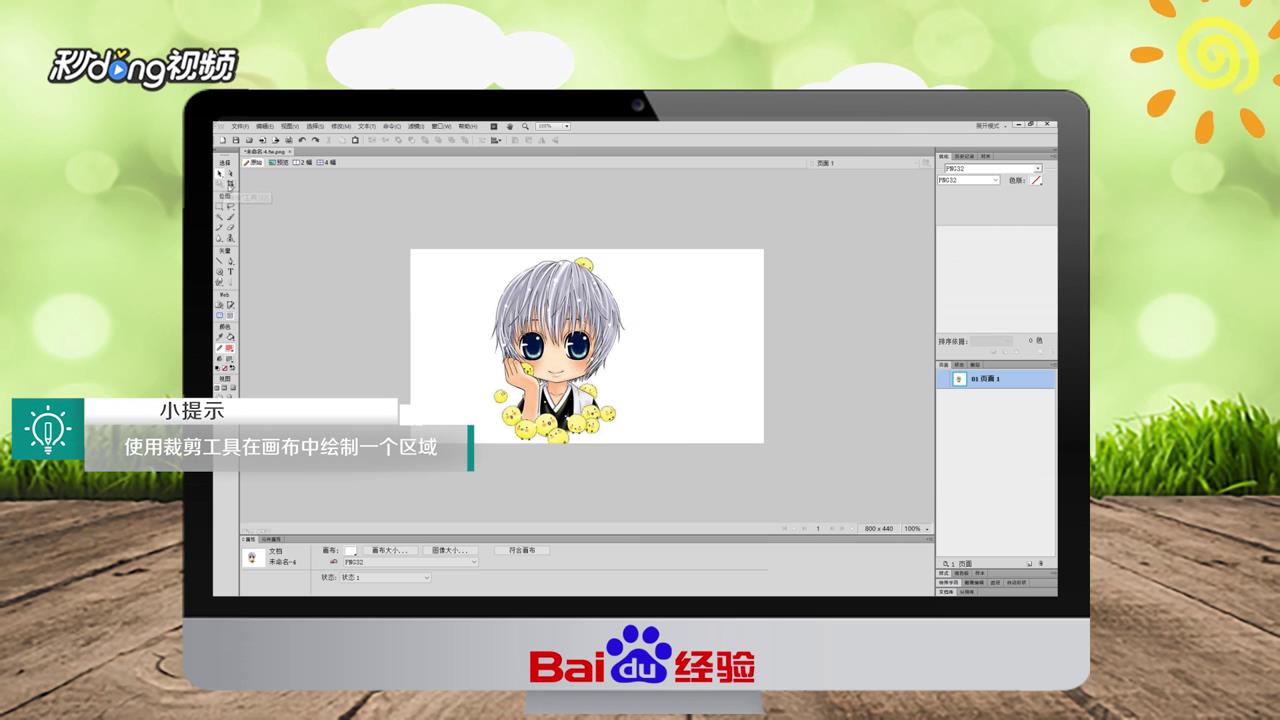
Task: Open the 滤镜 menu
Action: click(x=416, y=127)
